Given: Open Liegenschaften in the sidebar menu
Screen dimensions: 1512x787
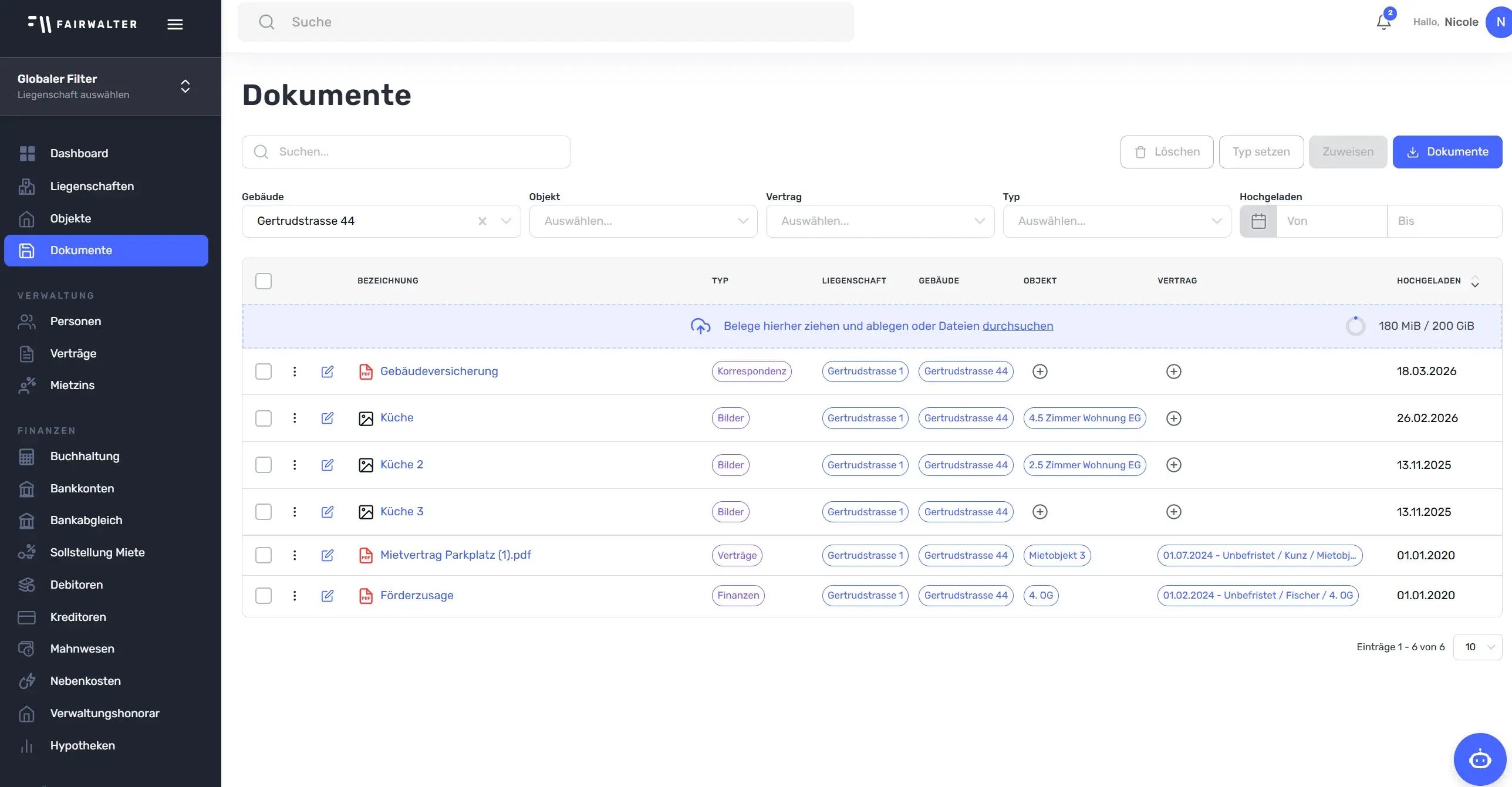Looking at the screenshot, I should click(x=92, y=186).
